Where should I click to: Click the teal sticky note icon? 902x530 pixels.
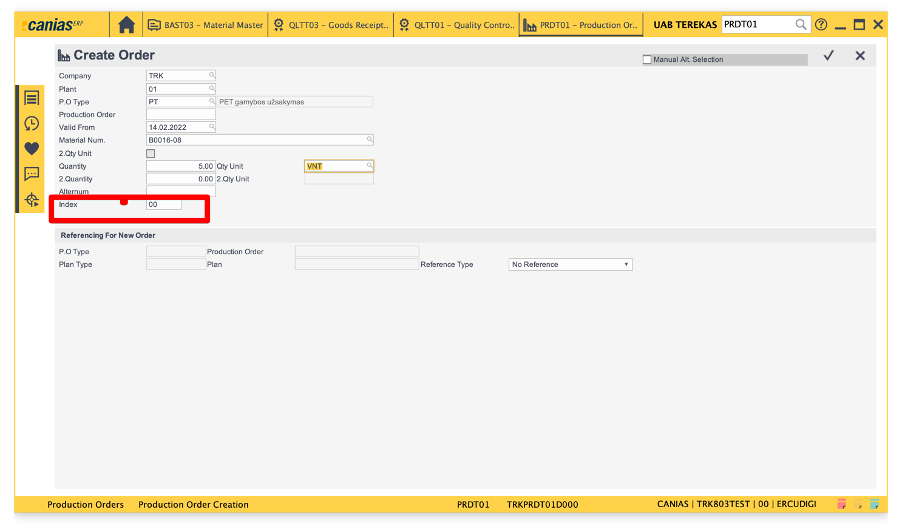tap(874, 504)
